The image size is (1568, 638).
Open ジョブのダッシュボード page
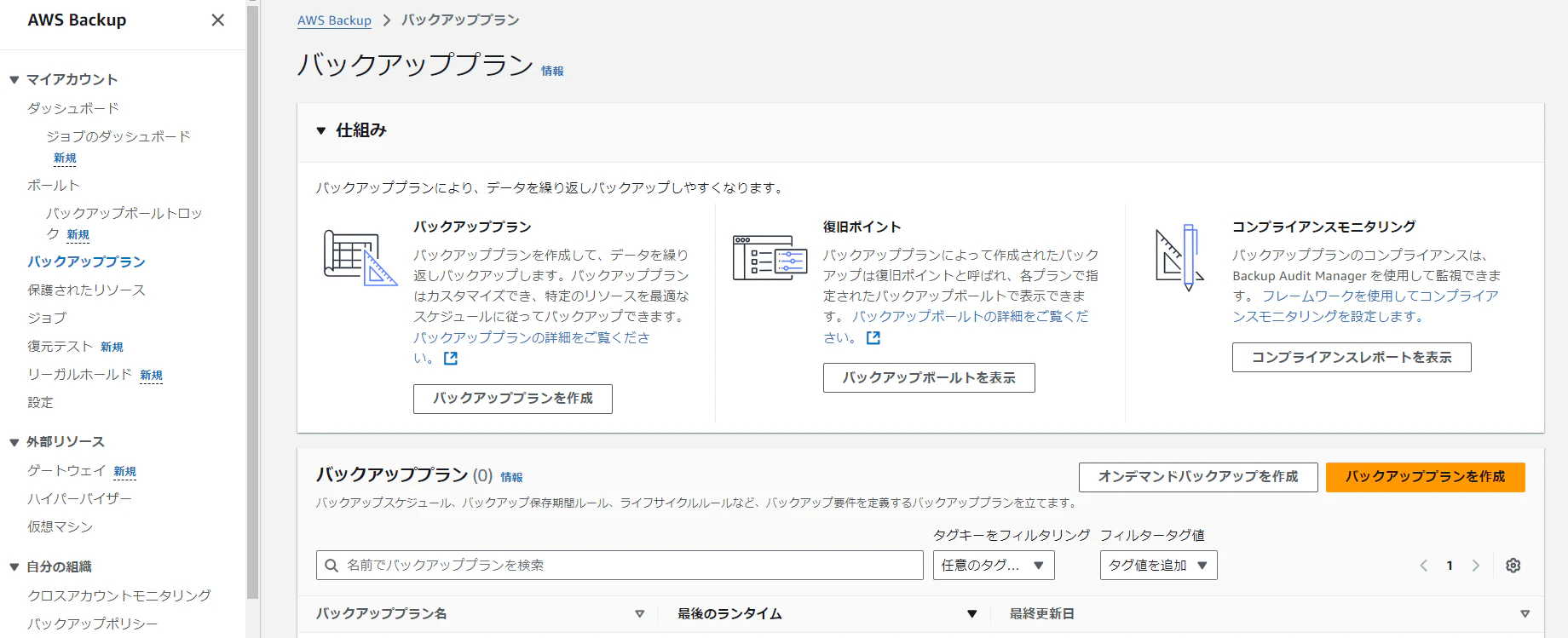(118, 136)
